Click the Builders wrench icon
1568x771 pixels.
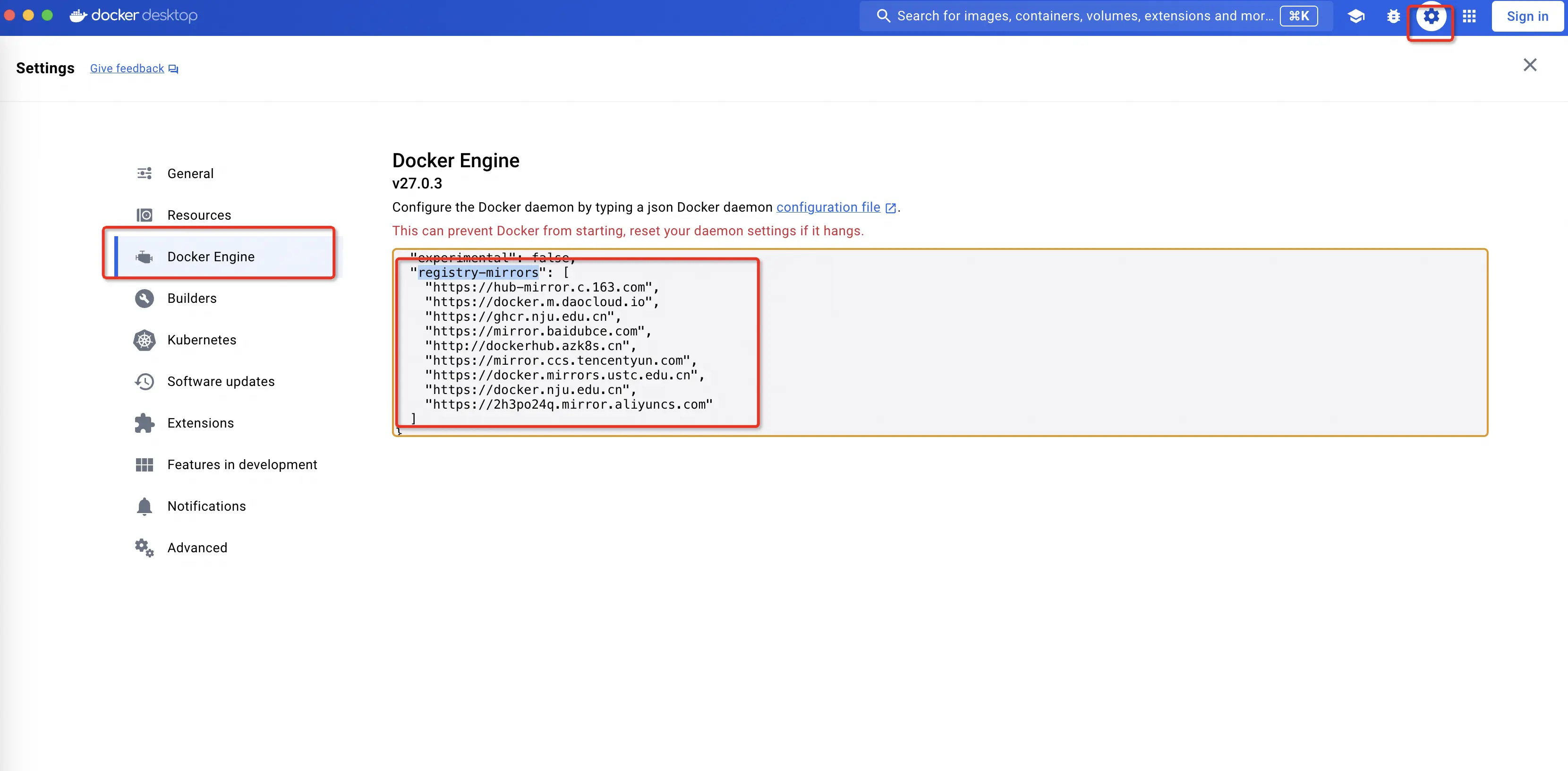coord(144,299)
